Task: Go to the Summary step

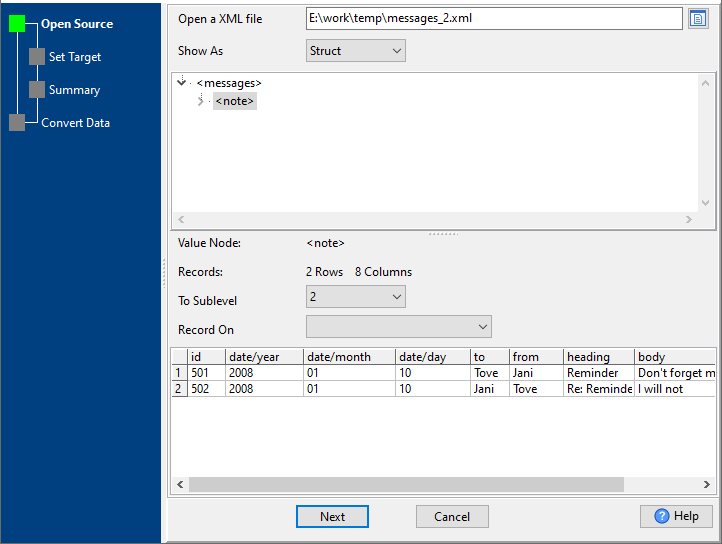Action: pyautogui.click(x=74, y=90)
